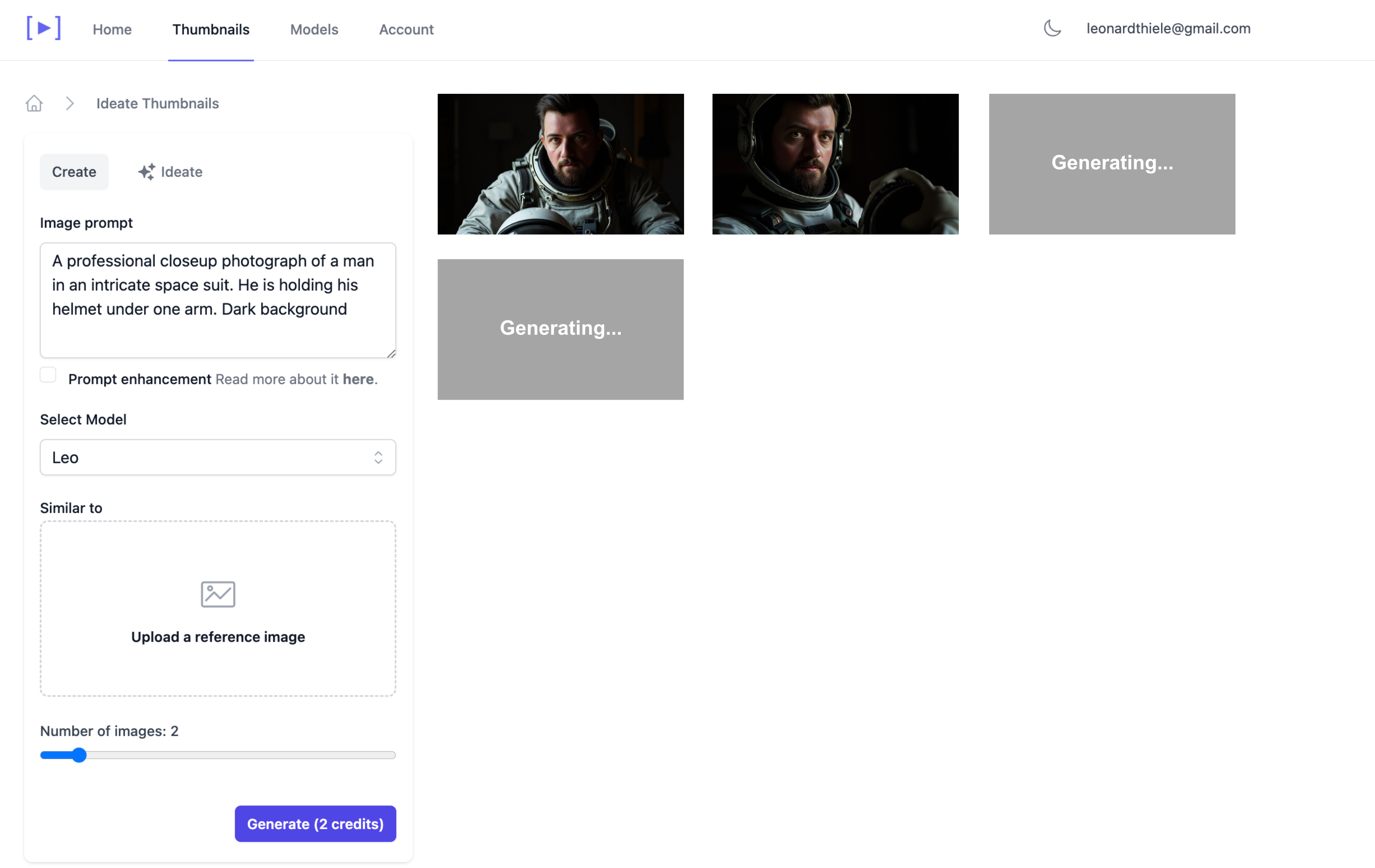Click Generate (2 credits) button

point(315,824)
